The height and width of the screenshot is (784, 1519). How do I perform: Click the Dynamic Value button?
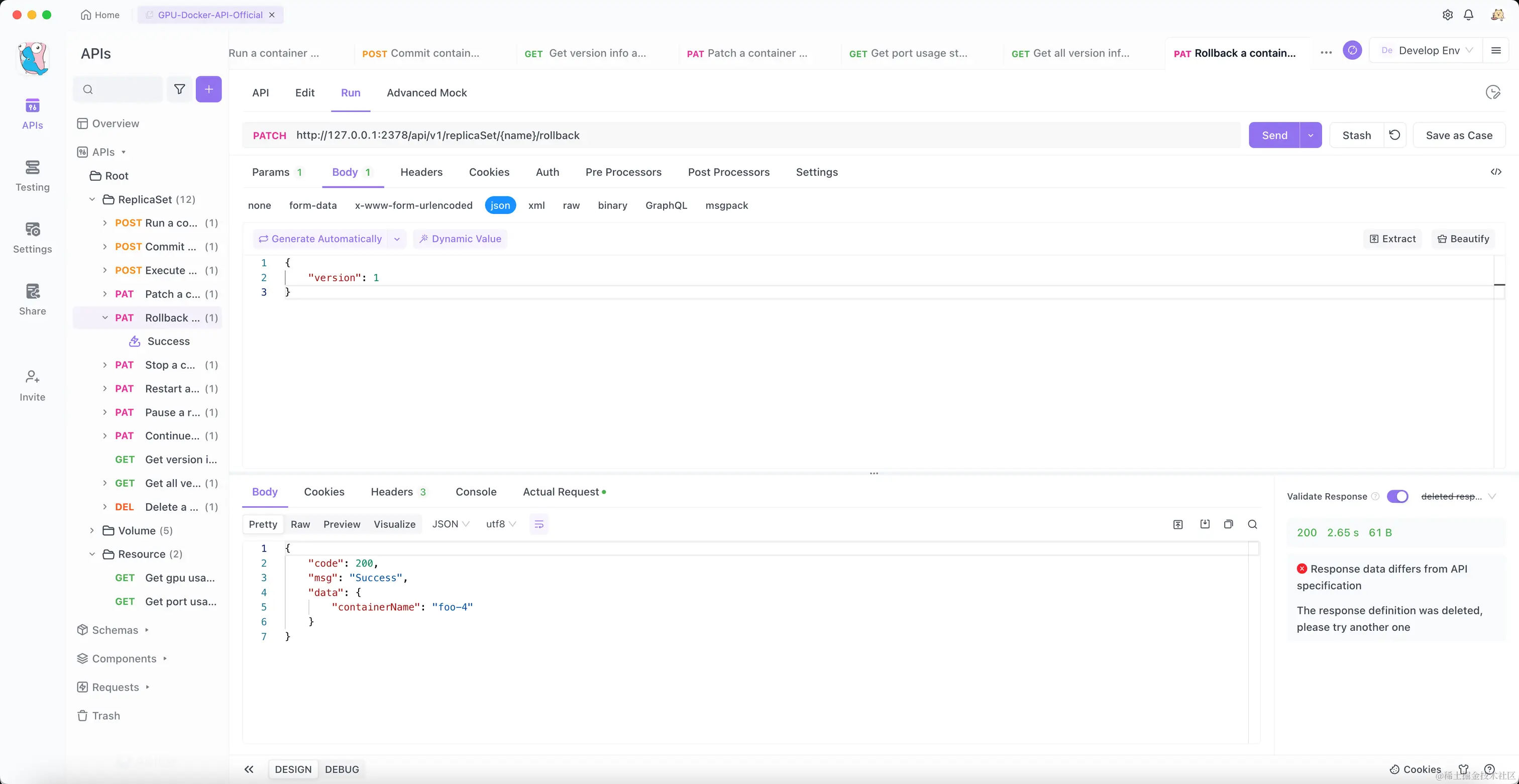tap(460, 239)
